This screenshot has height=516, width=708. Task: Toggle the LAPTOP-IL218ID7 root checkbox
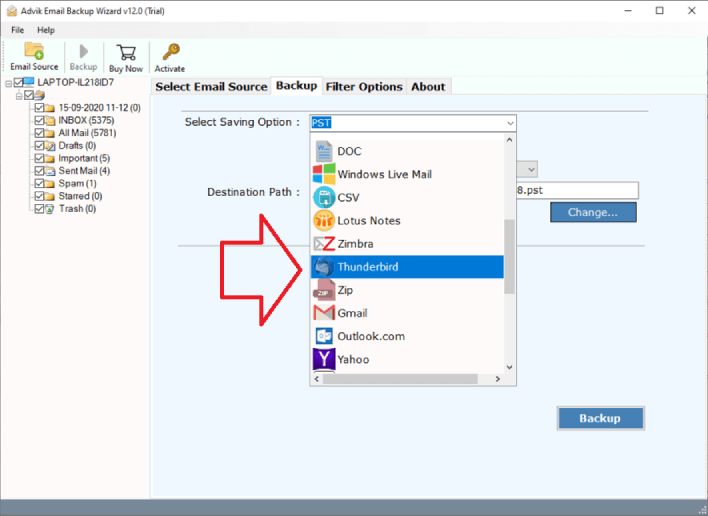point(18,83)
